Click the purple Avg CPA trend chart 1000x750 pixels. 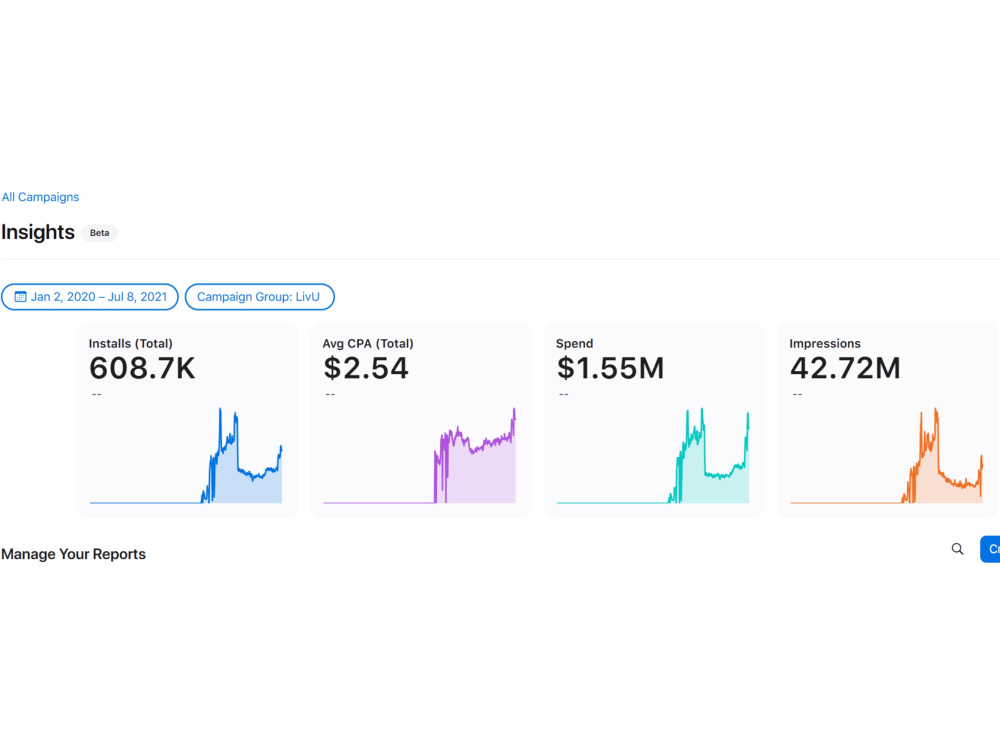420,456
